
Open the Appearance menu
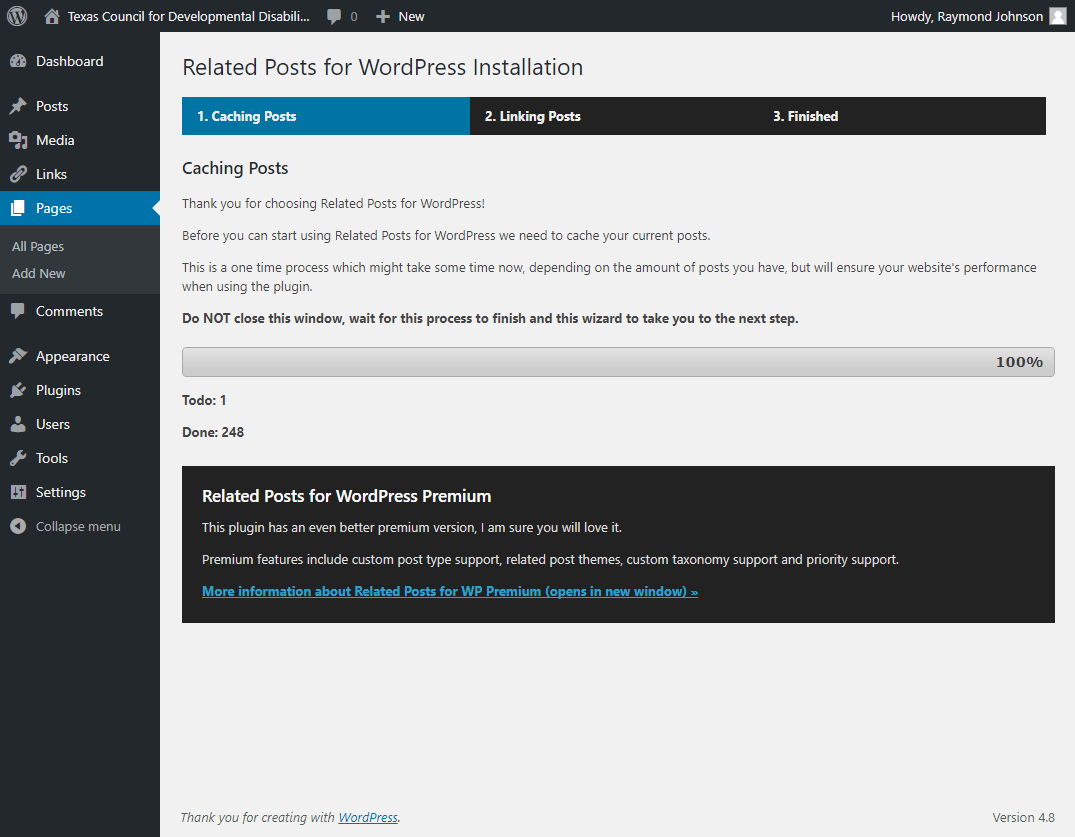pyautogui.click(x=73, y=356)
